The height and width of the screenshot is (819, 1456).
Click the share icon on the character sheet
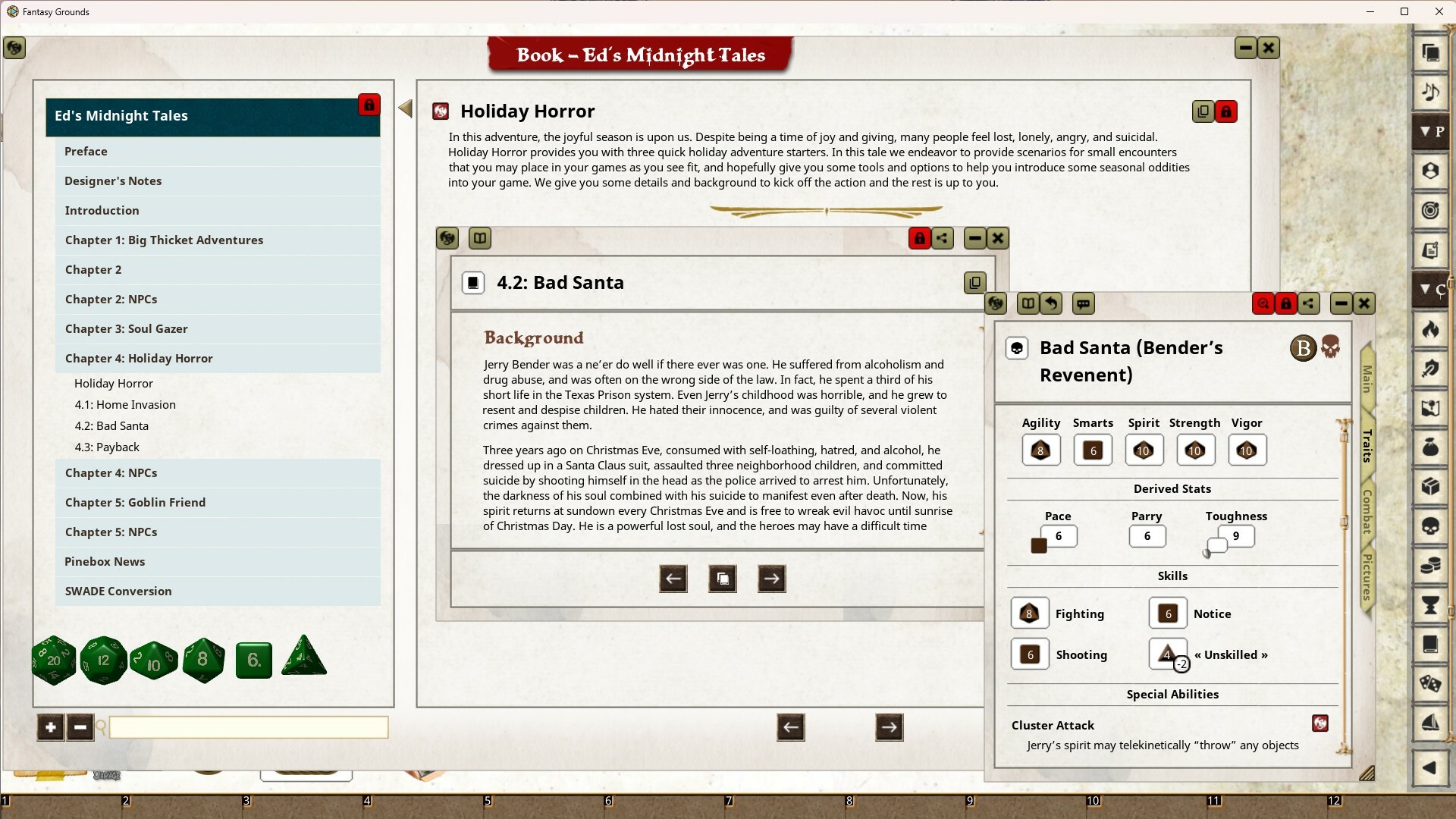[x=1310, y=303]
